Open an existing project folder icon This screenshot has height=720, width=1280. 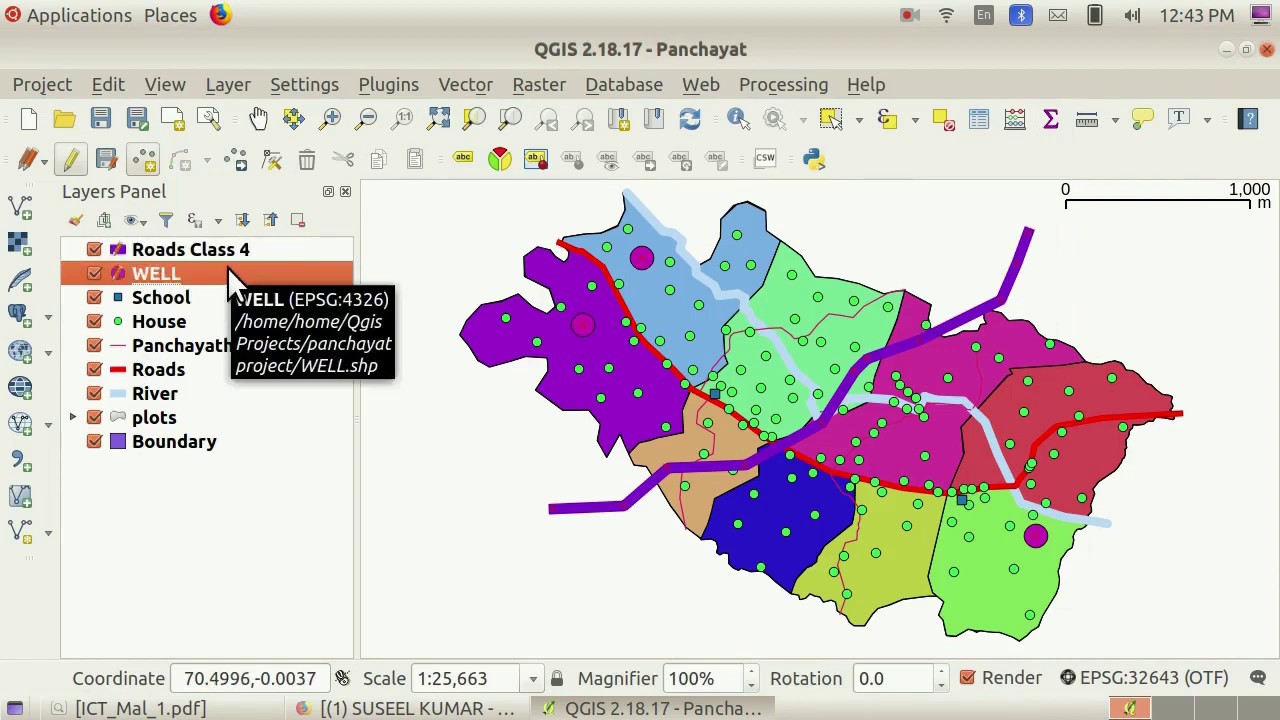click(64, 119)
